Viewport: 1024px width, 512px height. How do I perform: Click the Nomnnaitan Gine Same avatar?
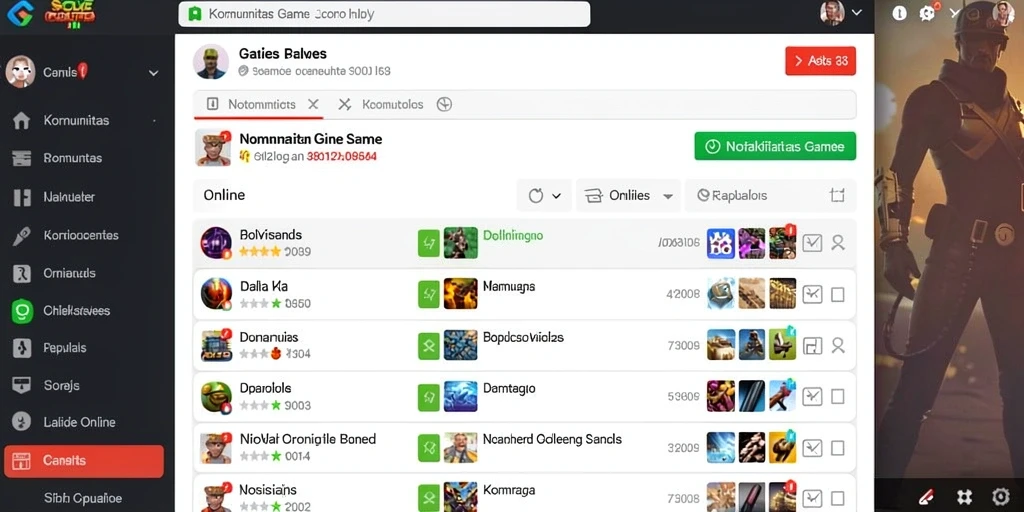click(213, 147)
